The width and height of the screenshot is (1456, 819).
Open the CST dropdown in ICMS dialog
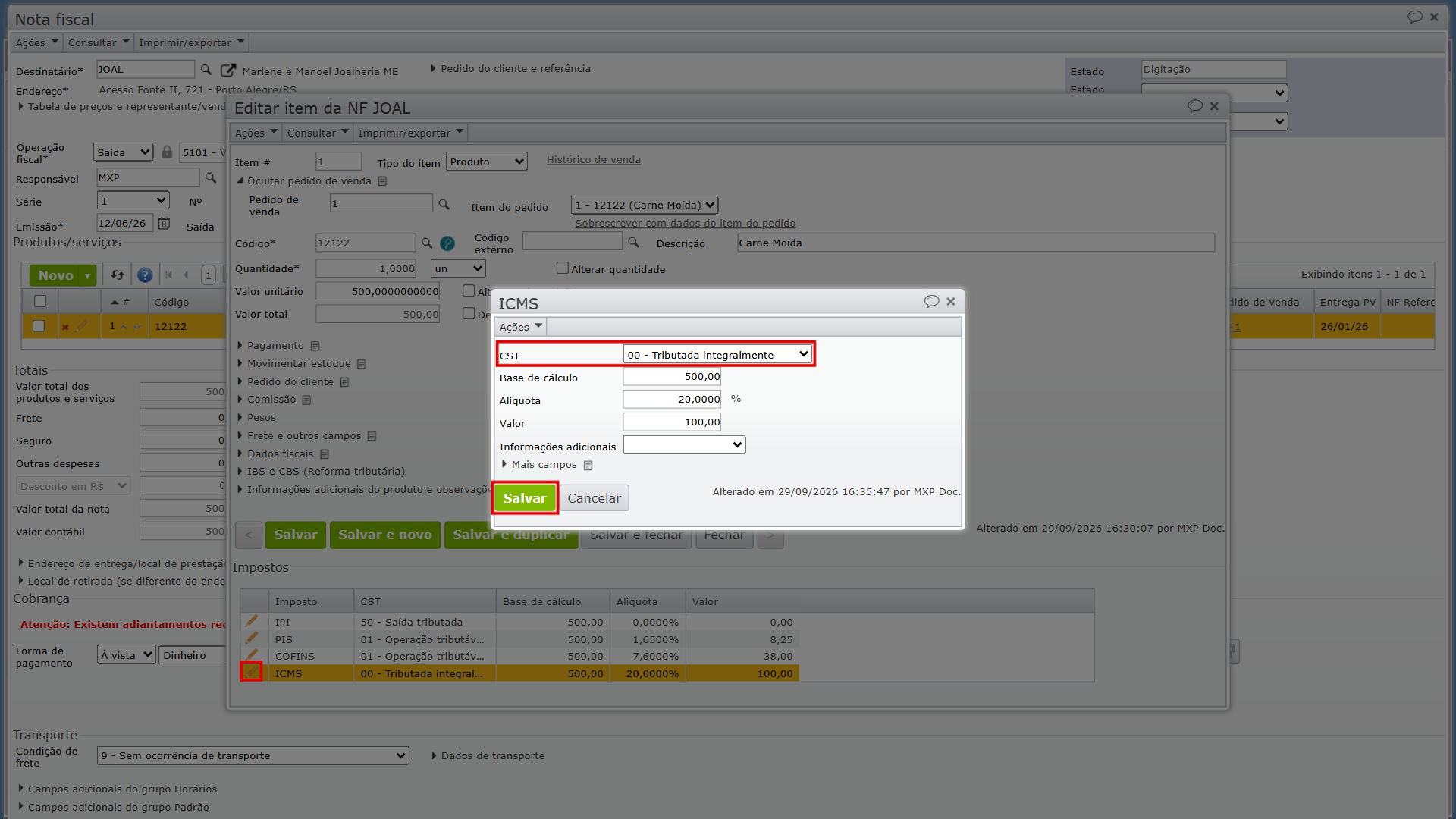(x=717, y=354)
